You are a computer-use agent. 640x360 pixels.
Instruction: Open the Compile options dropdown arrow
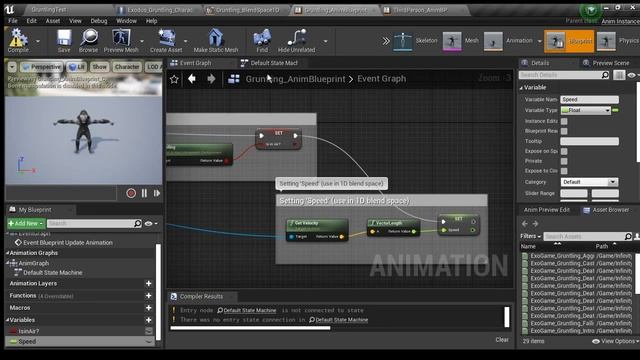(x=38, y=41)
